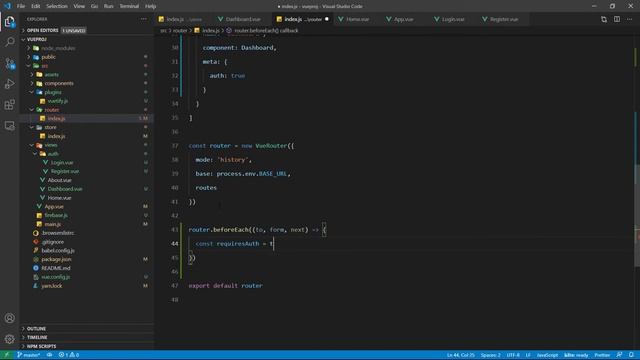Open the Remote Explorer view
640x360 pixels.
9,125
